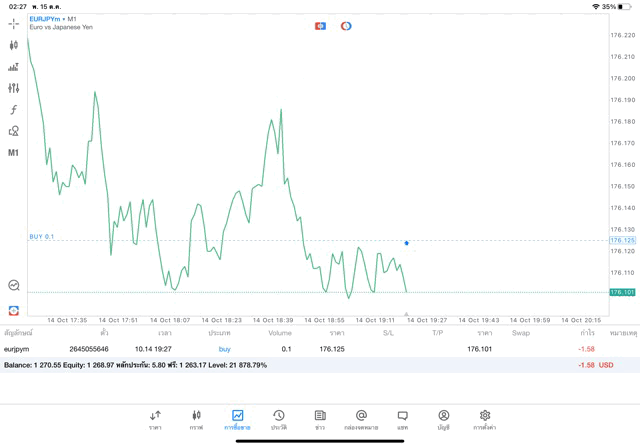Open the ข่าว news tab
Screen dimensions: 640x447
pos(320,419)
